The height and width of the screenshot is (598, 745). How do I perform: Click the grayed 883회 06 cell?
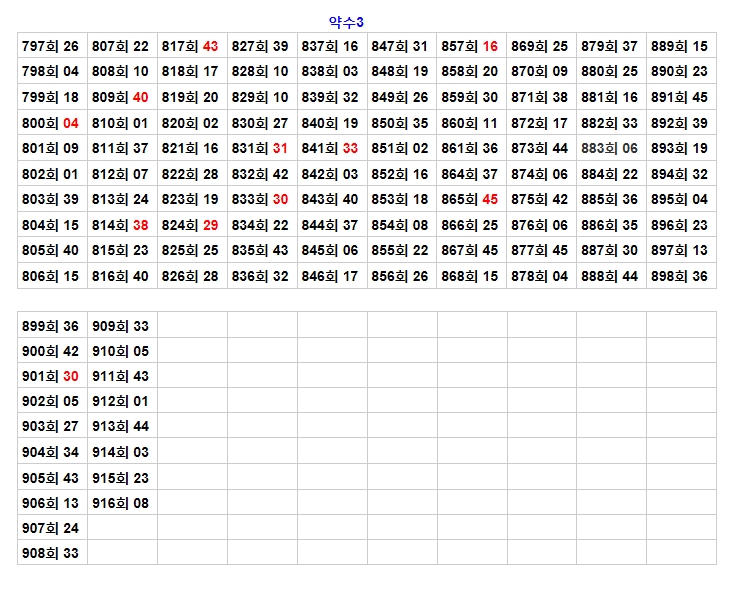610,148
